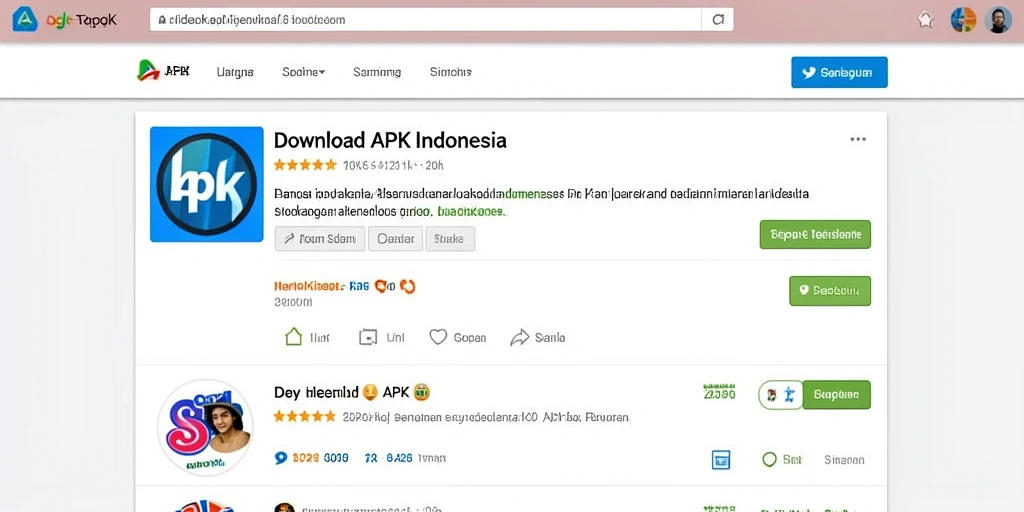This screenshot has height=512, width=1024.
Task: Click the star rating of Dey bleemhd APK
Action: tap(304, 416)
